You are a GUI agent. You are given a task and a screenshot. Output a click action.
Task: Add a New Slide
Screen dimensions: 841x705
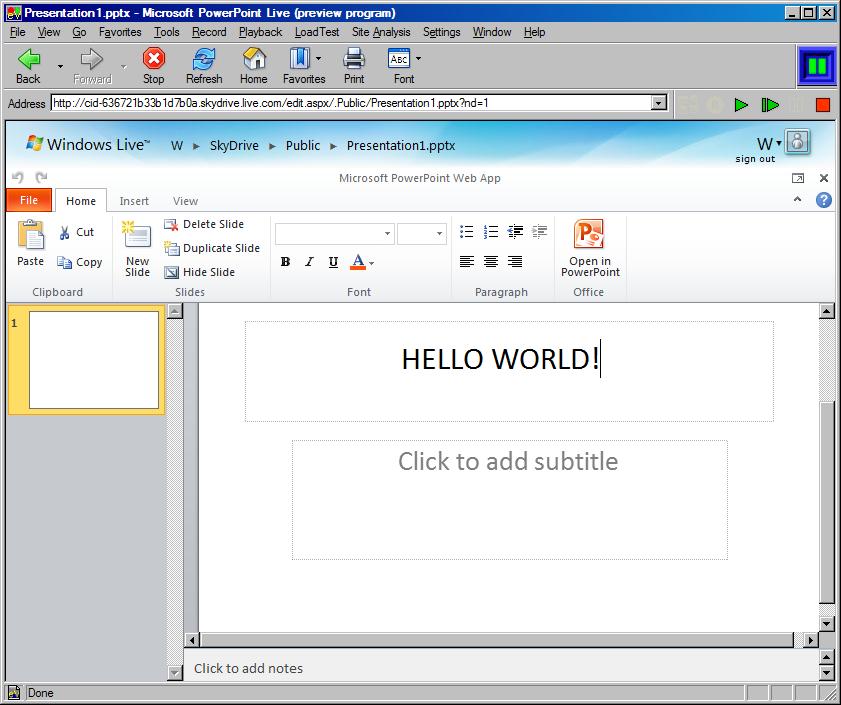tap(137, 249)
